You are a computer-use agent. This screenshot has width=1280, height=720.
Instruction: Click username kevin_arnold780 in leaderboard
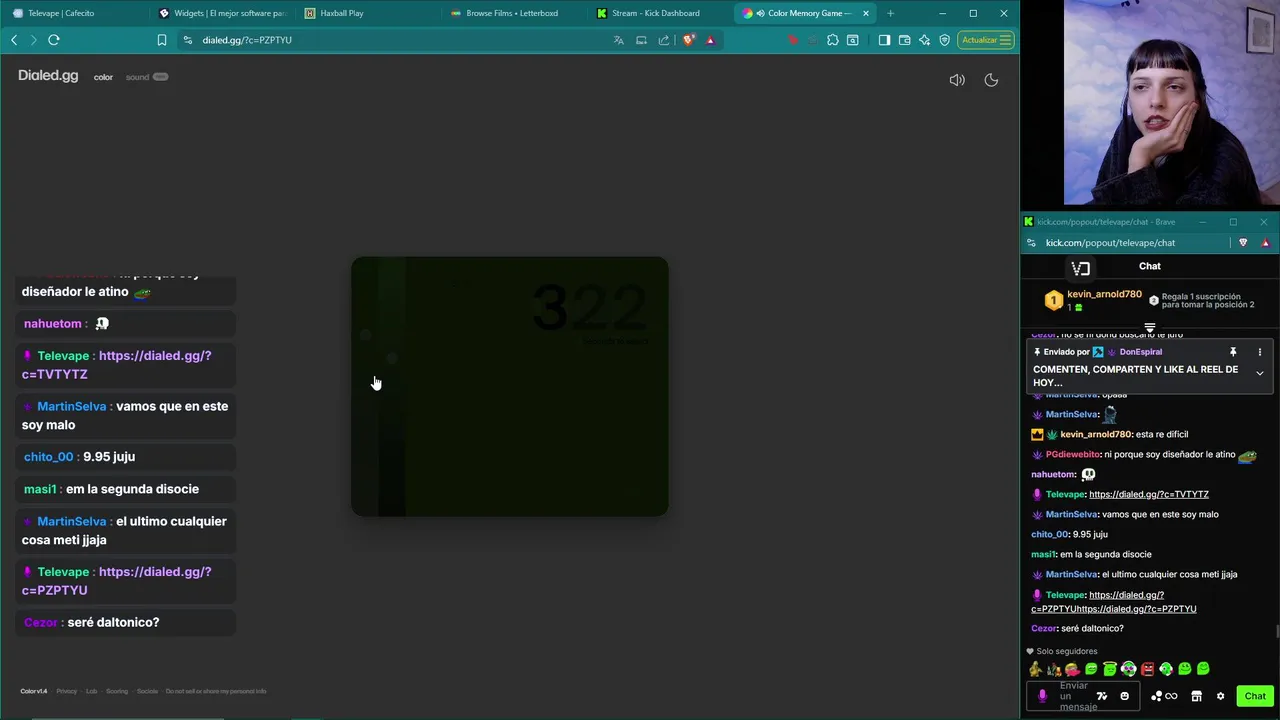tap(1104, 294)
